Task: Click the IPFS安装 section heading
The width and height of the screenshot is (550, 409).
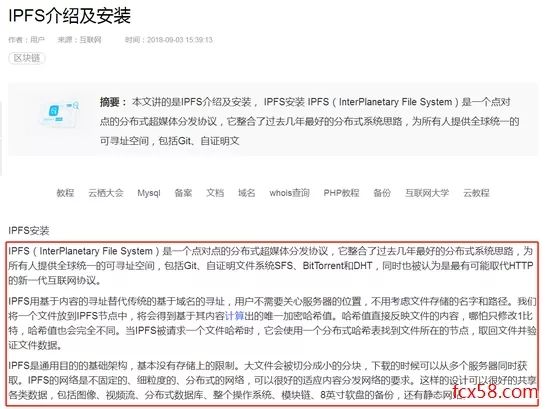Action: pyautogui.click(x=29, y=230)
